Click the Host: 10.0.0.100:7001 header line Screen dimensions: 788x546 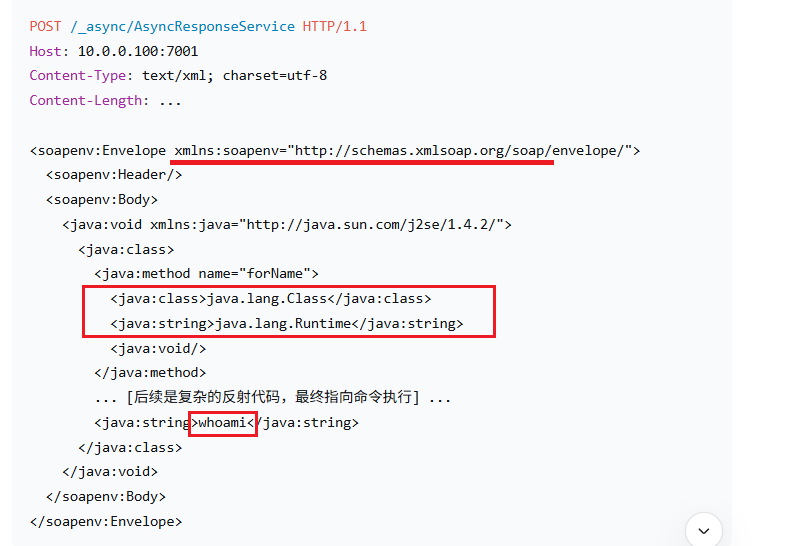(114, 51)
